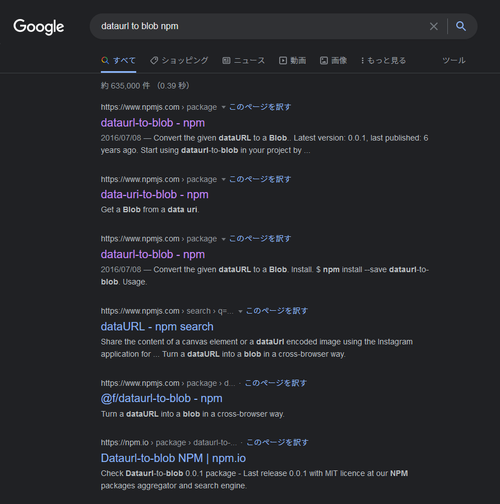Click このページを訳す above data-uri-to-blob result
Screen dimensions: 500x504
point(260,179)
